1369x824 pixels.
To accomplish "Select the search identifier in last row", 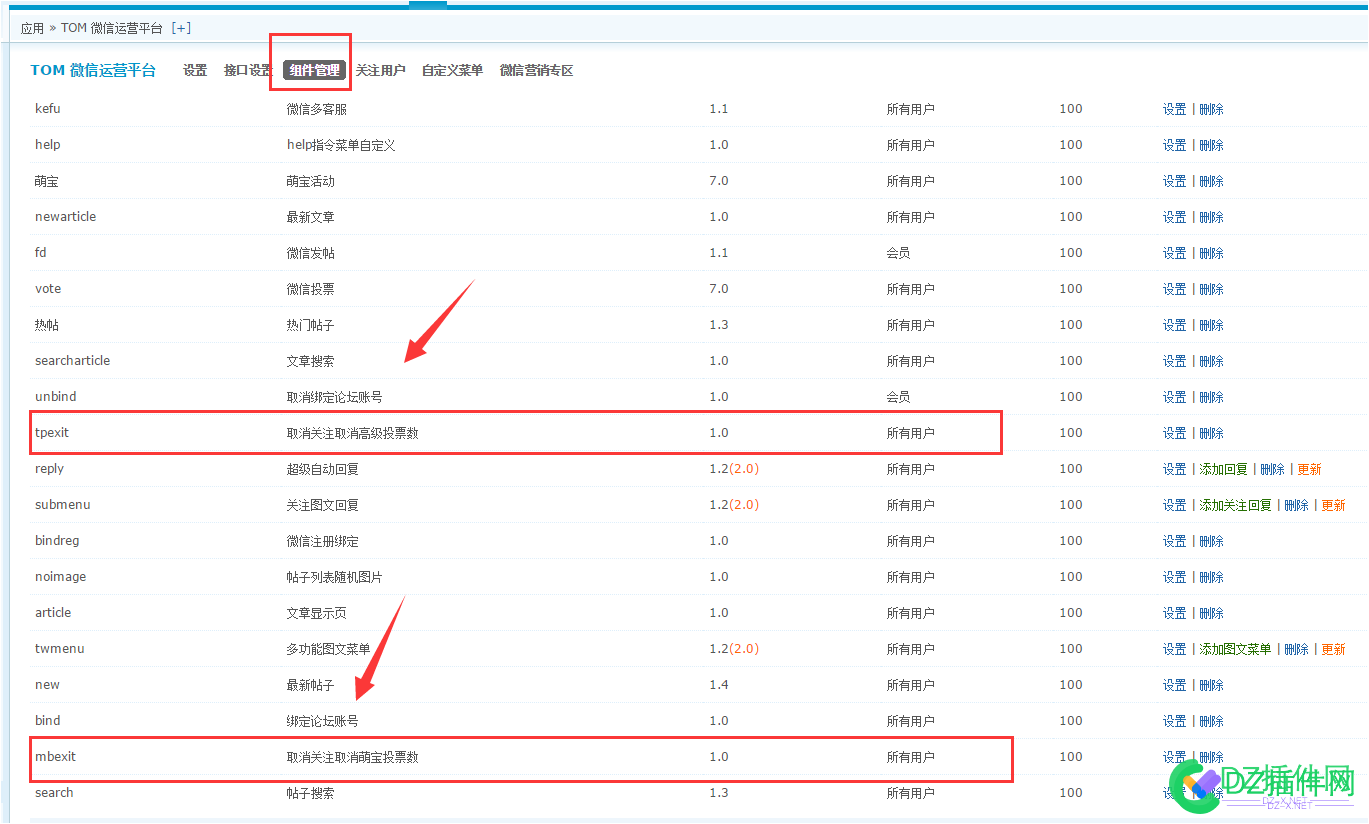I will [x=54, y=793].
